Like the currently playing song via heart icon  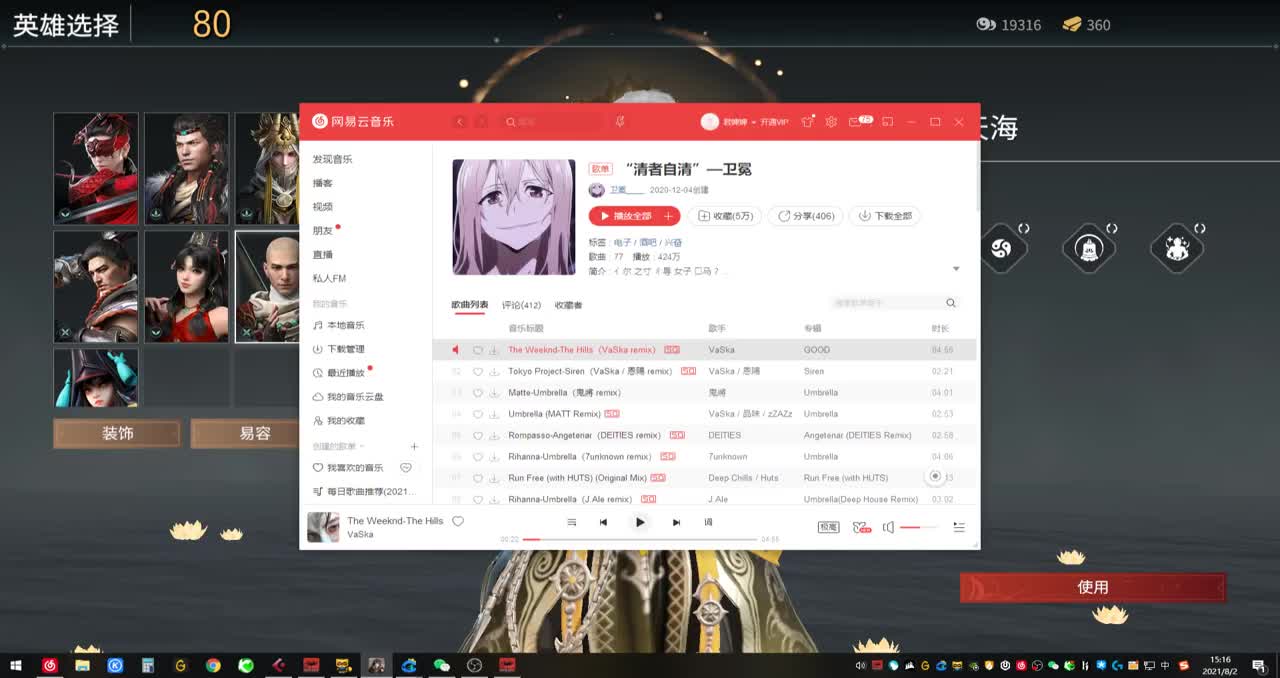click(x=457, y=521)
